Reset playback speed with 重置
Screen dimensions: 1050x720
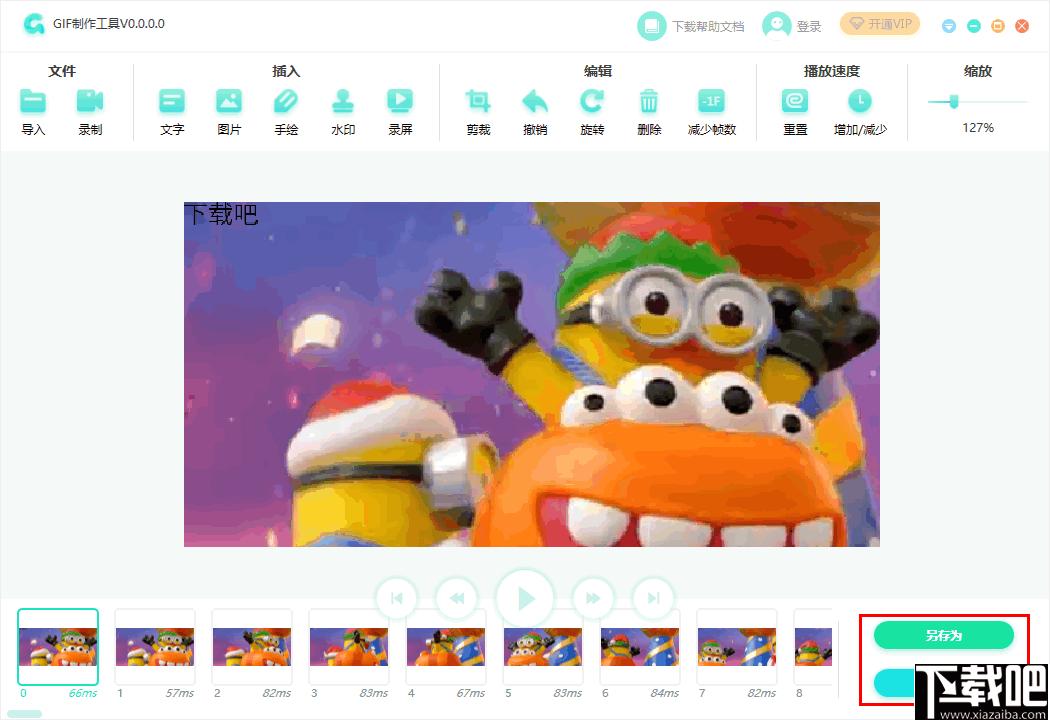[795, 102]
